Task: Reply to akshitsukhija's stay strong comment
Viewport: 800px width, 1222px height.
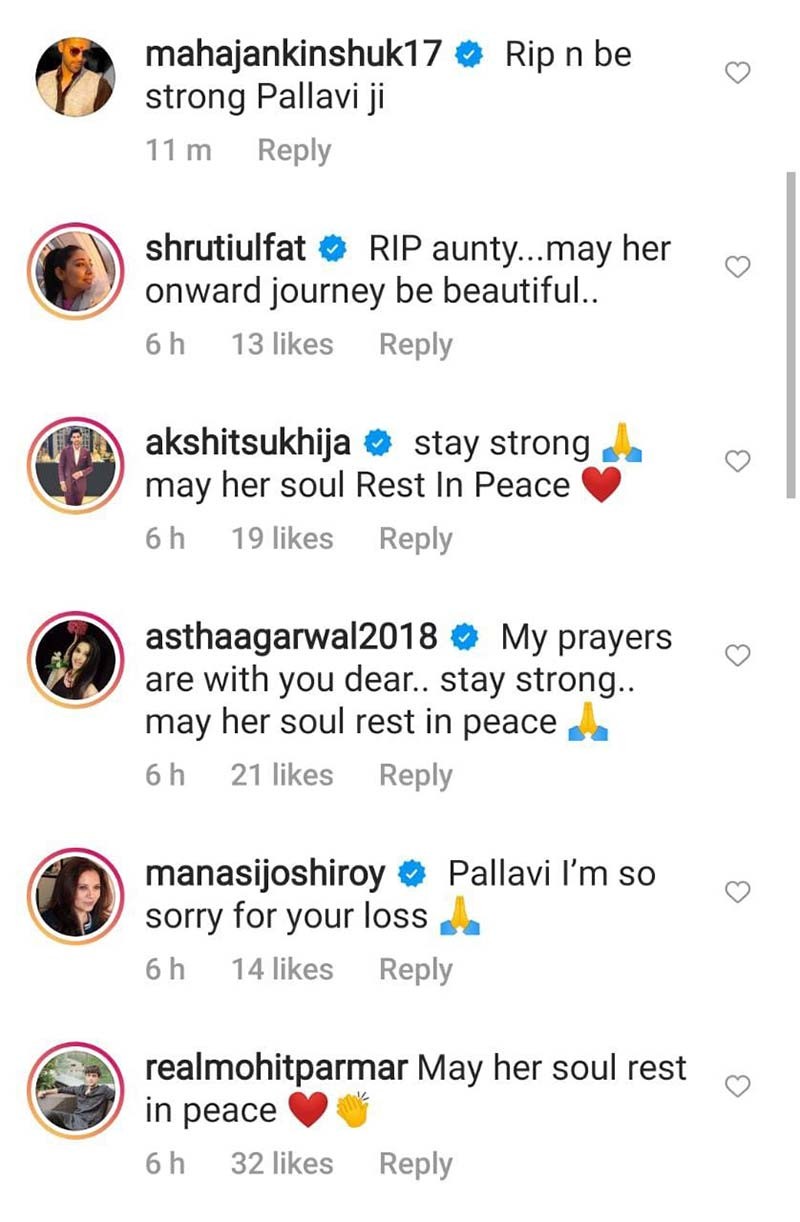Action: [x=415, y=539]
